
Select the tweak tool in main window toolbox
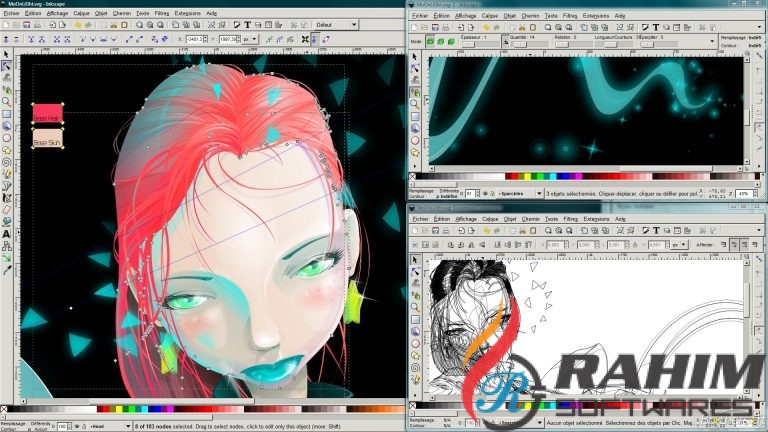(x=6, y=78)
